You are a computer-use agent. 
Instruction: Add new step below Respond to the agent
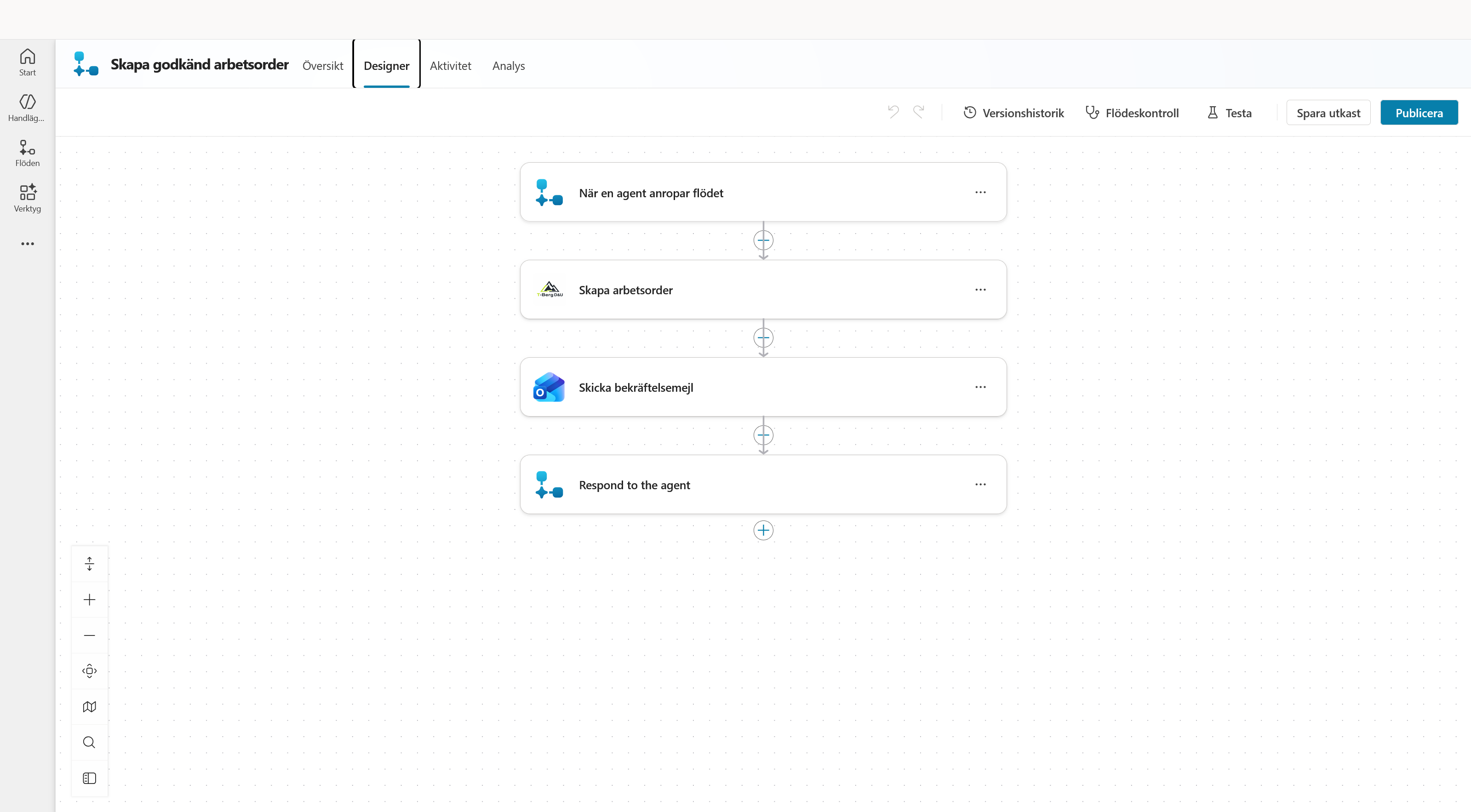[763, 531]
